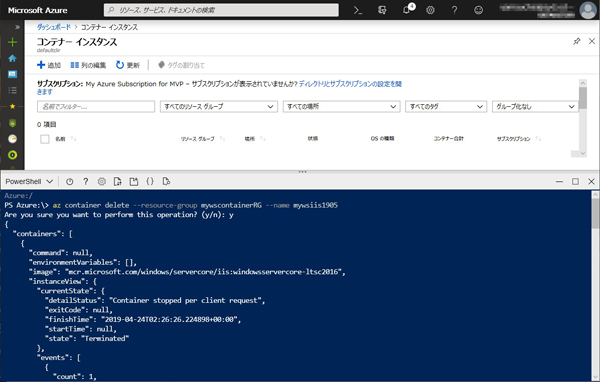Image resolution: width=600 pixels, height=382 pixels.
Task: Open the account avatar menu
Action: pos(588,10)
